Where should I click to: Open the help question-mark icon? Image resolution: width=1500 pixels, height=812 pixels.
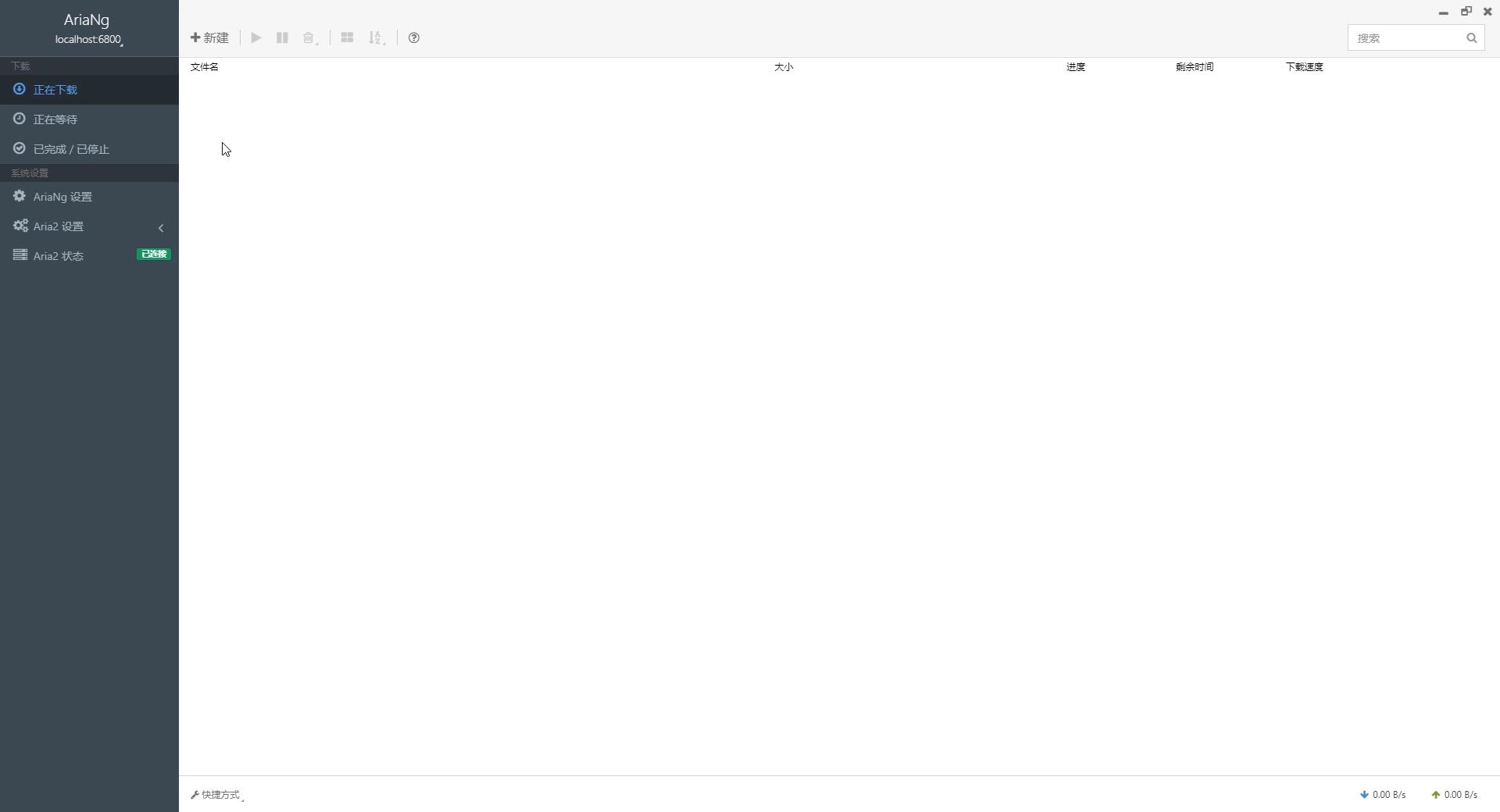pos(414,37)
